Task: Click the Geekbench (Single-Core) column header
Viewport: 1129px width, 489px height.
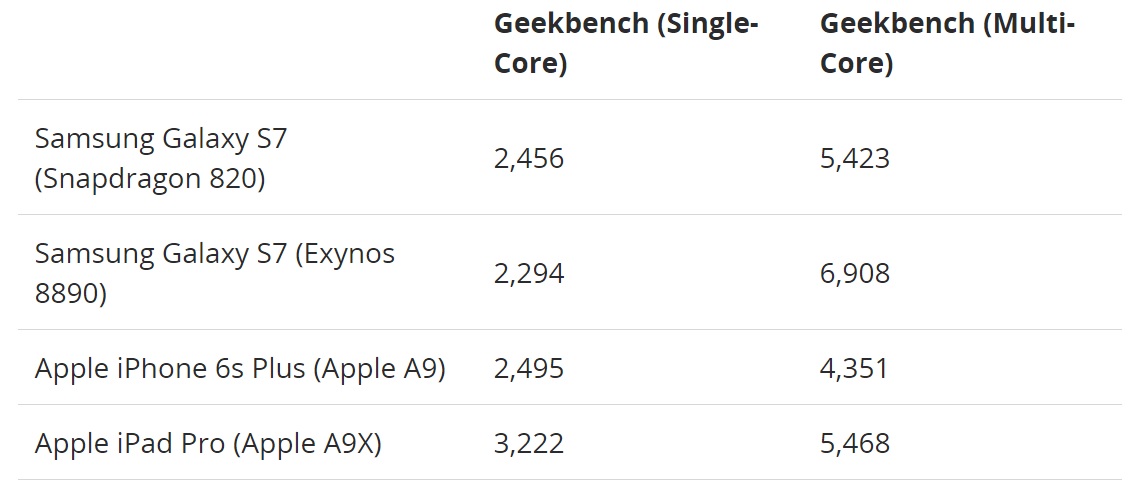Action: click(x=626, y=43)
